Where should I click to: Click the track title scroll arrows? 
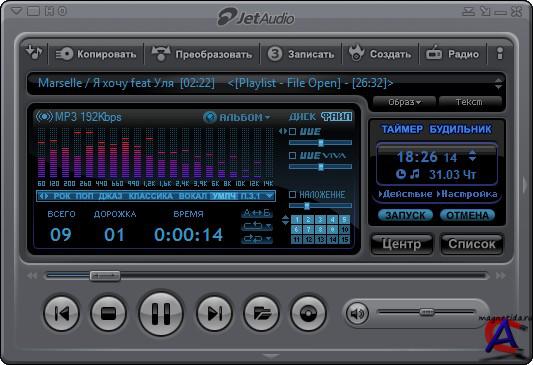point(498,84)
